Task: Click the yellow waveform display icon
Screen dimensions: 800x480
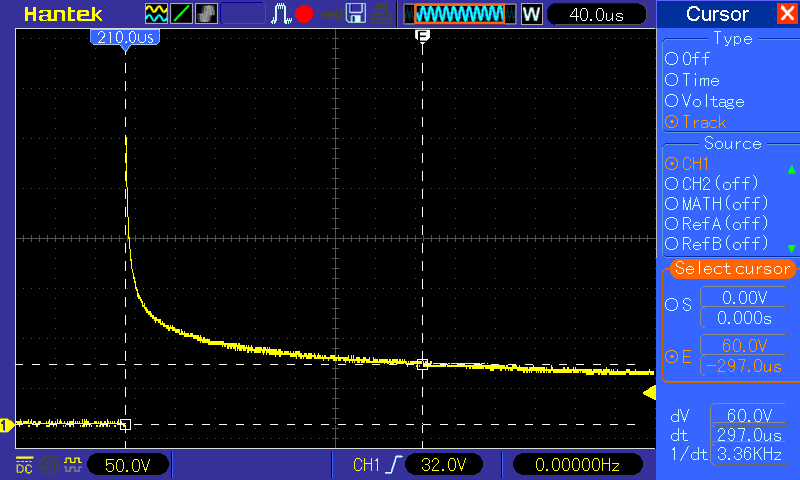Action: 156,14
